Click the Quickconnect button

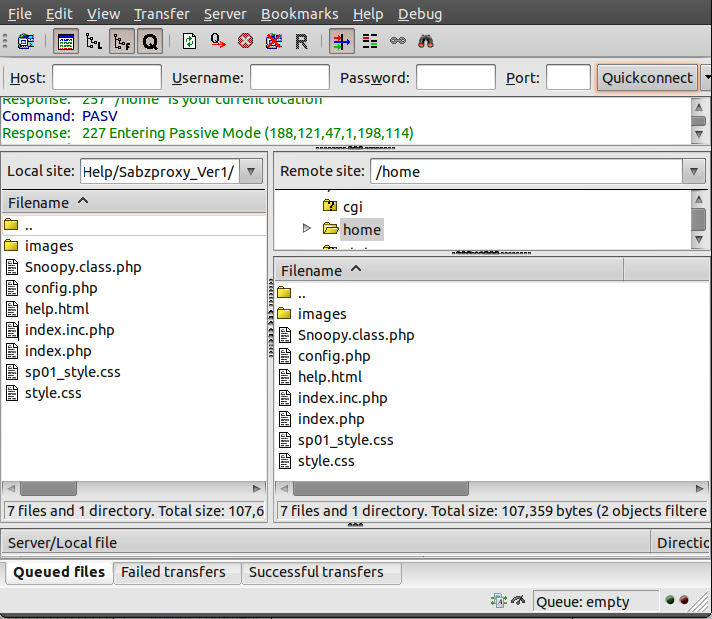[646, 78]
